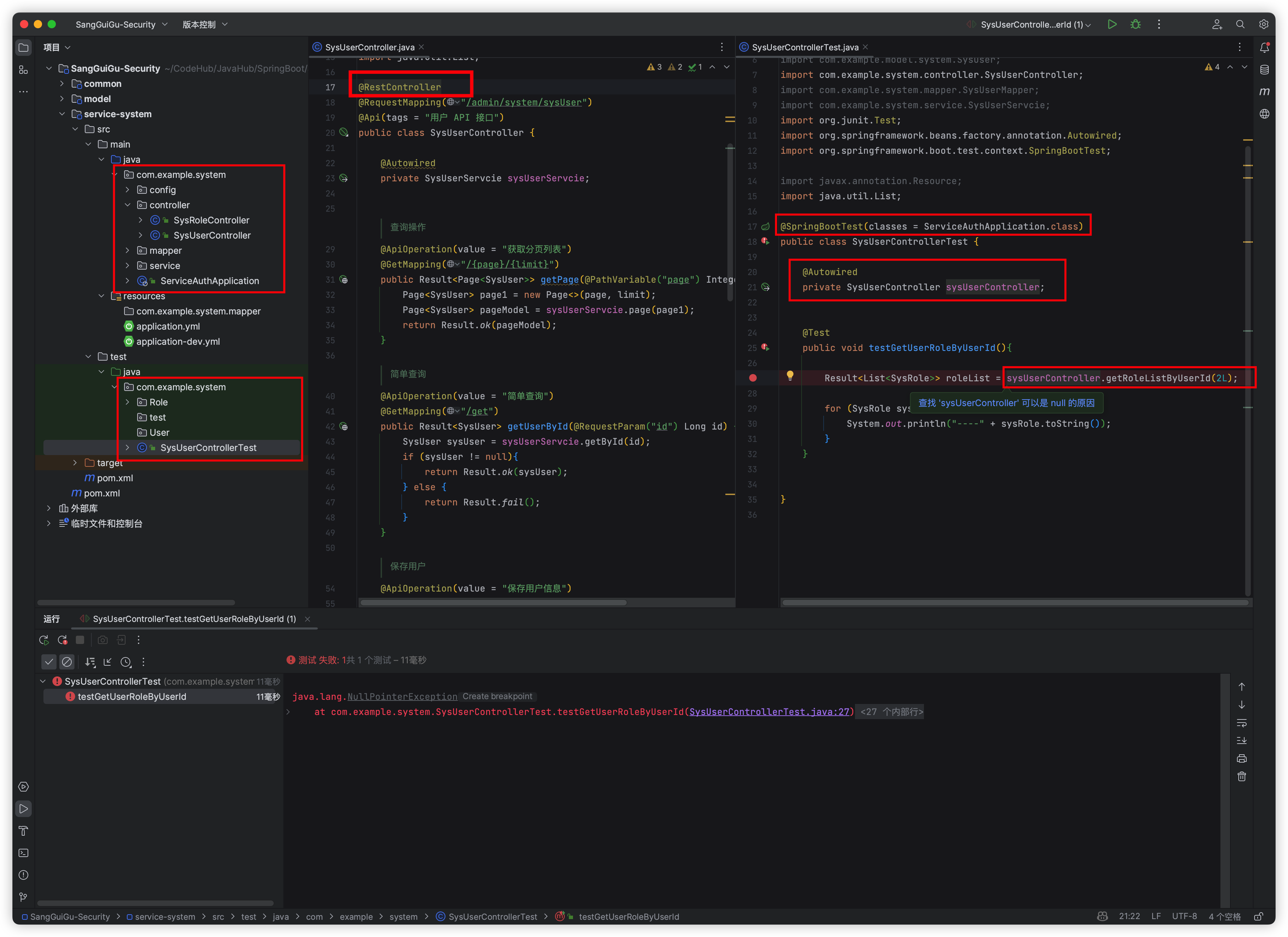Open the Database tool window icon

click(1264, 70)
